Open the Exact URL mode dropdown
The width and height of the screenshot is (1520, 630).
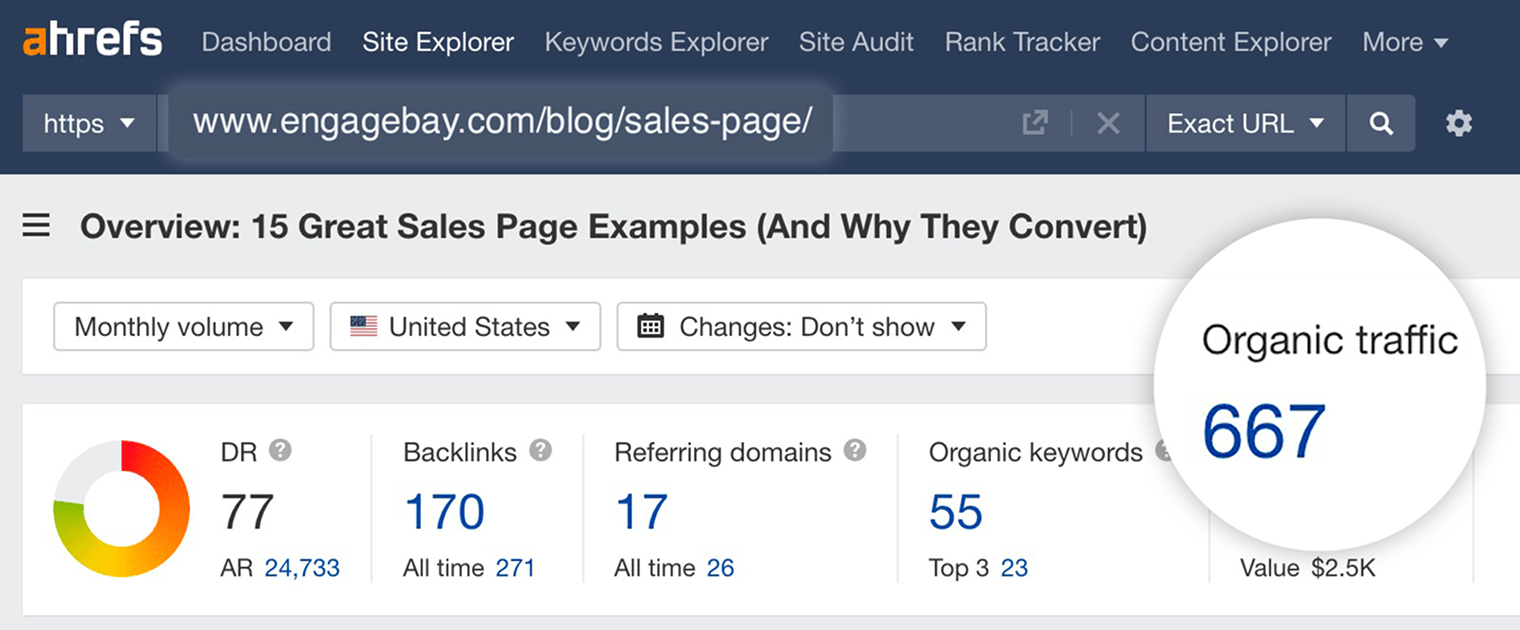1244,123
